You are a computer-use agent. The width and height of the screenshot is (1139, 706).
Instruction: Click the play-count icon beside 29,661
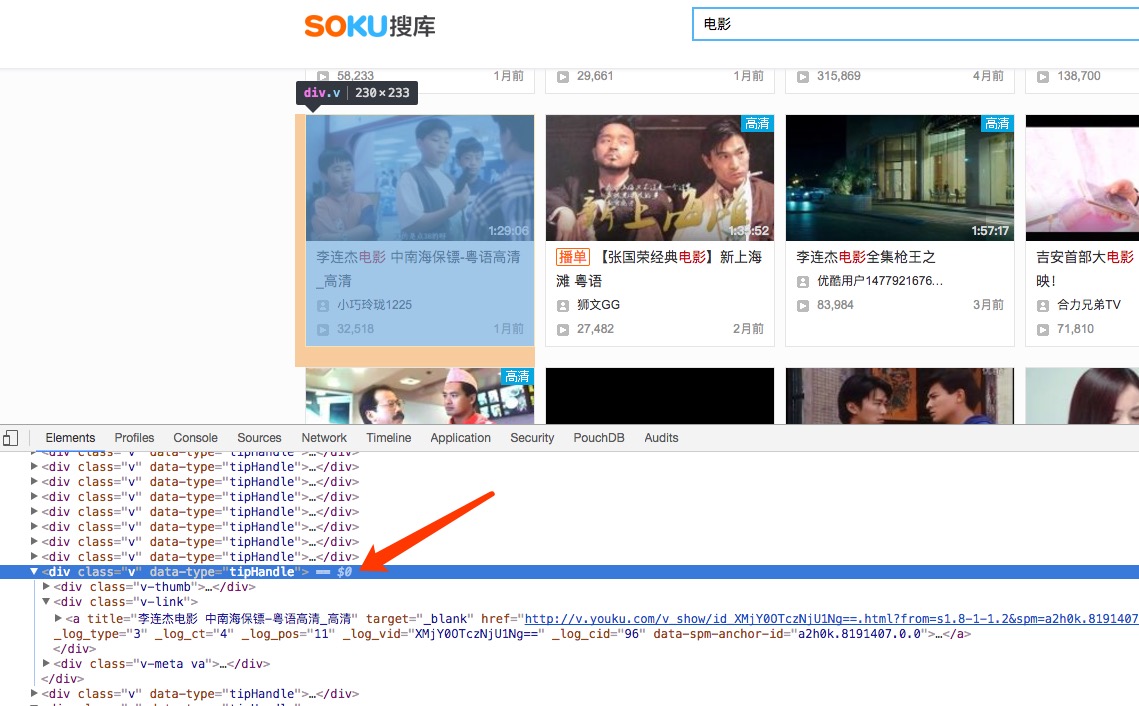tap(563, 76)
